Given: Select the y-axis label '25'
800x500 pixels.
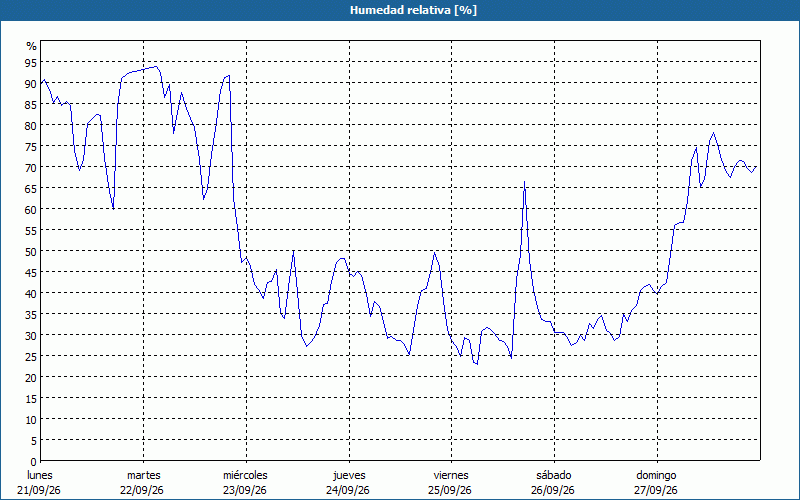Looking at the screenshot, I should pos(31,357).
